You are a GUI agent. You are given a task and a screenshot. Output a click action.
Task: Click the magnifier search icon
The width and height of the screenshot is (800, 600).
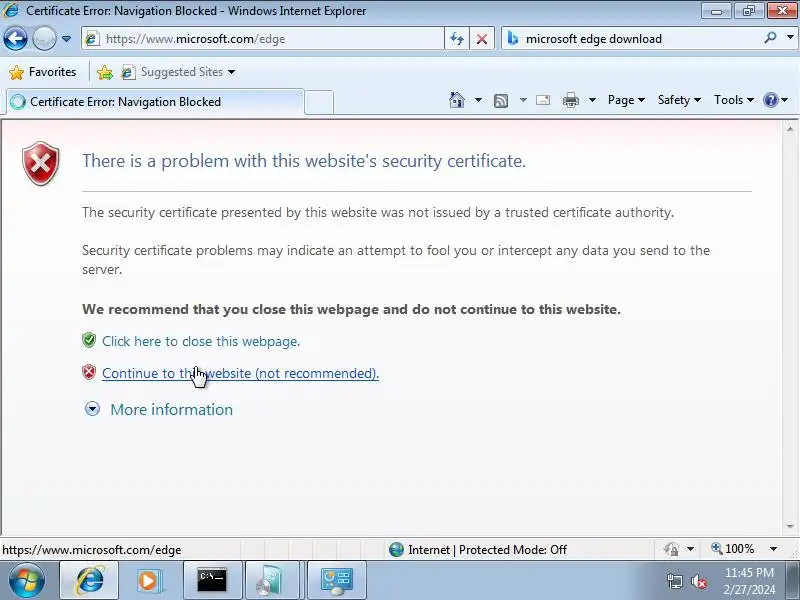[770, 38]
